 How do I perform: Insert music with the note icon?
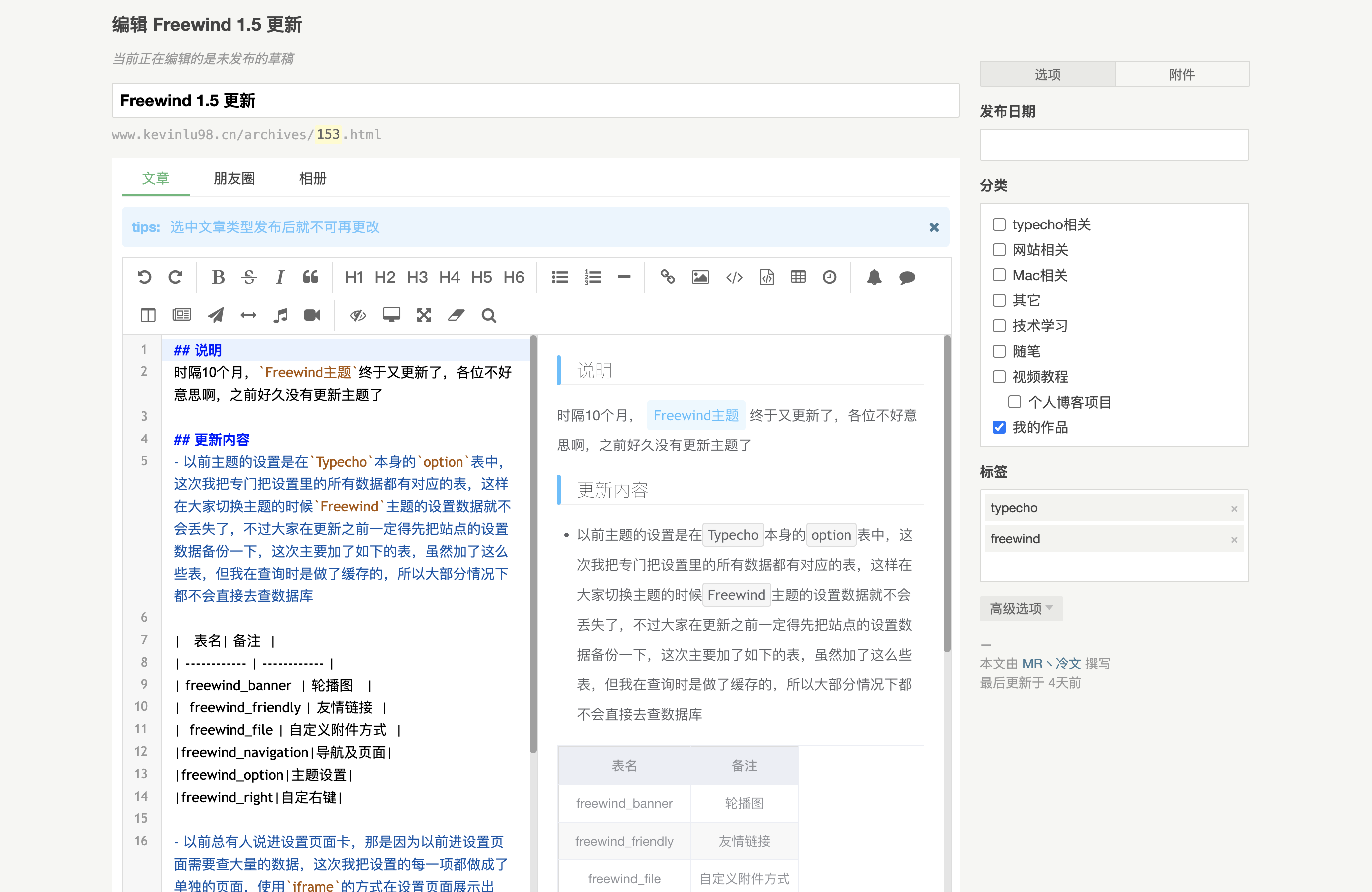click(x=280, y=315)
